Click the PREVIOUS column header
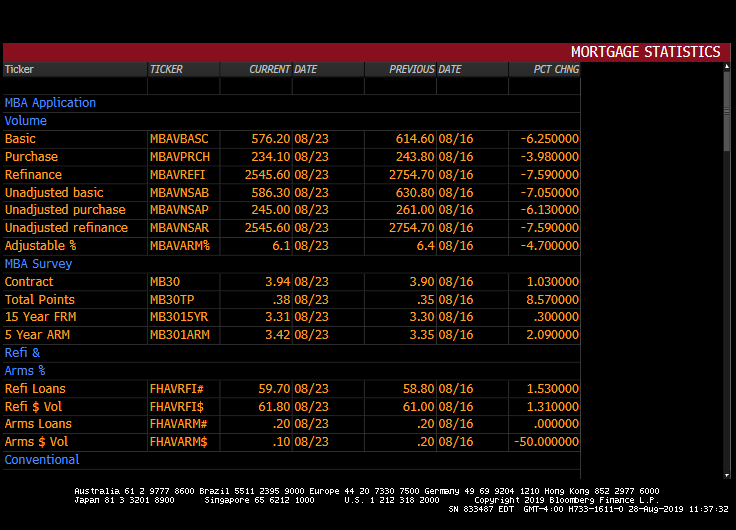Image resolution: width=736 pixels, height=530 pixels. pyautogui.click(x=412, y=69)
